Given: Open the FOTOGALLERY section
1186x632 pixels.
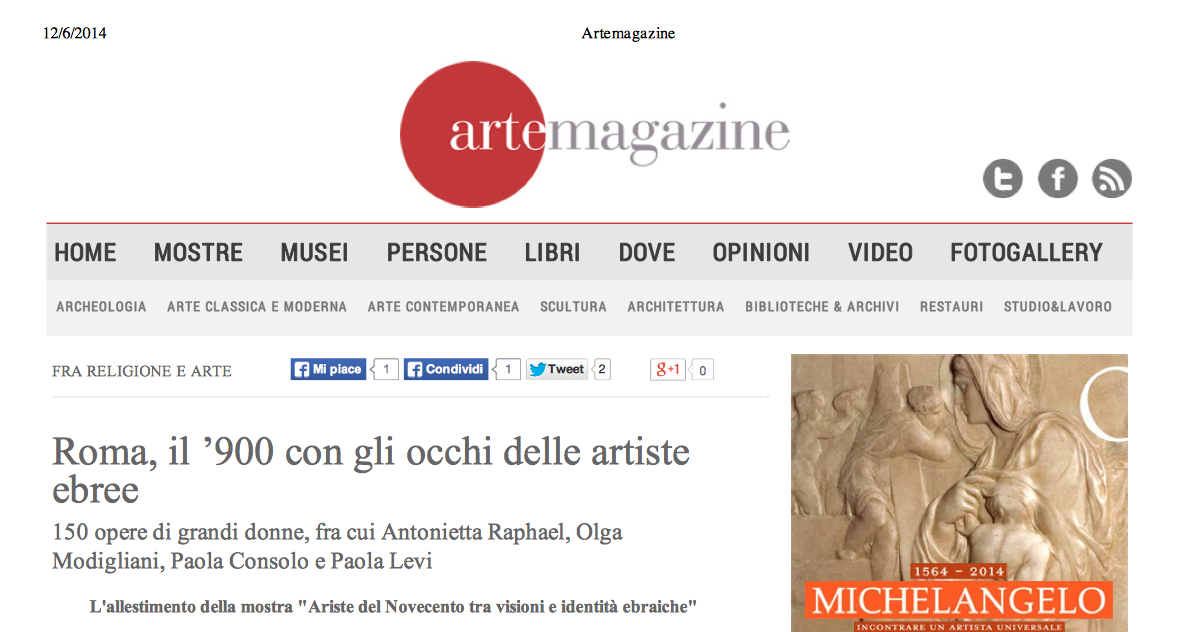Looking at the screenshot, I should point(1026,252).
